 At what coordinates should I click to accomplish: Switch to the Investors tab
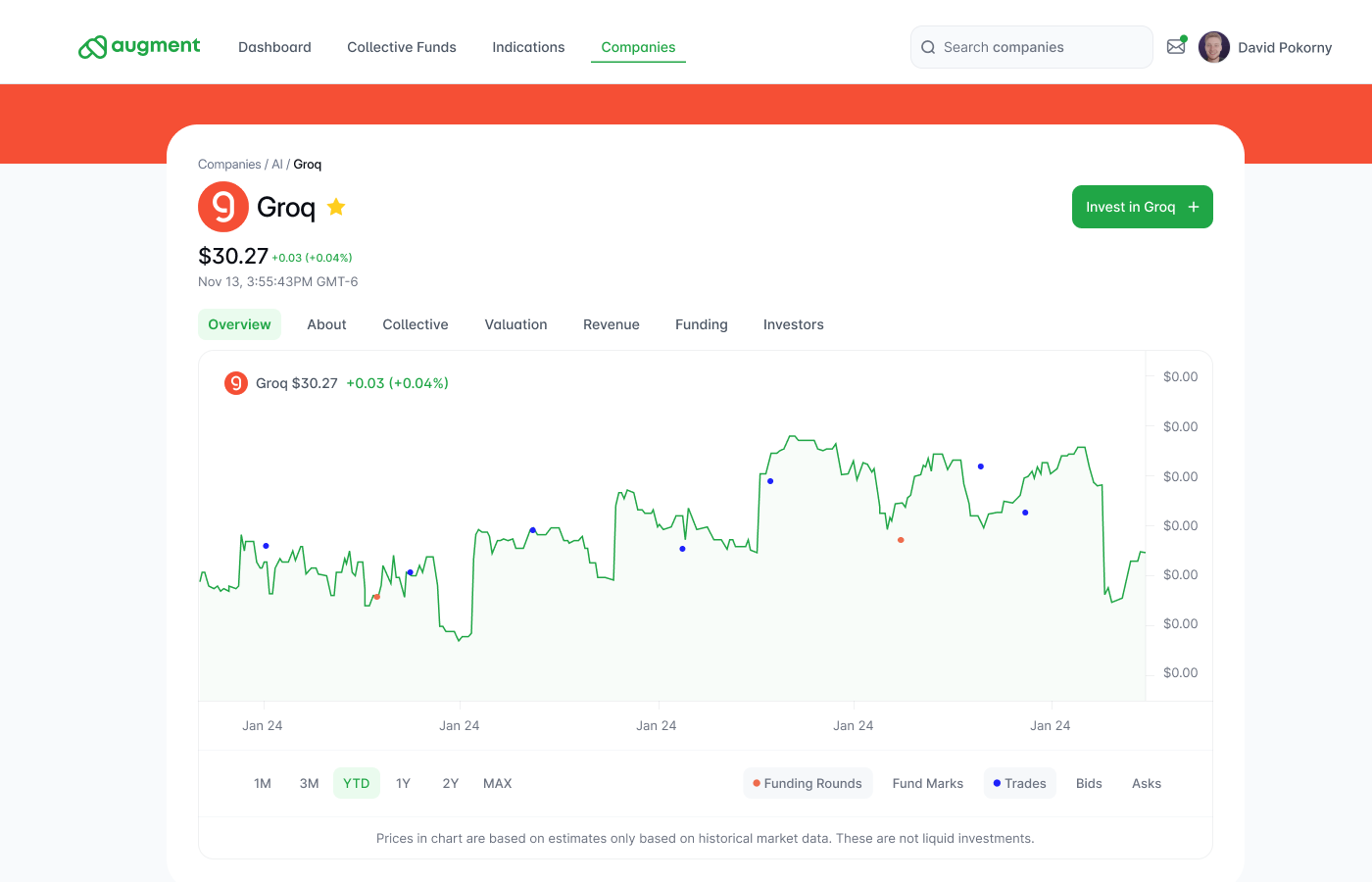(794, 324)
